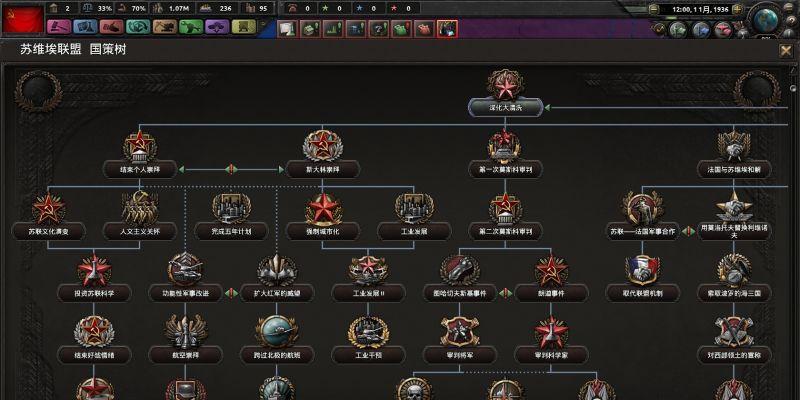
Task: Select the 结束个人崇拜 focus label
Action: (x=140, y=169)
